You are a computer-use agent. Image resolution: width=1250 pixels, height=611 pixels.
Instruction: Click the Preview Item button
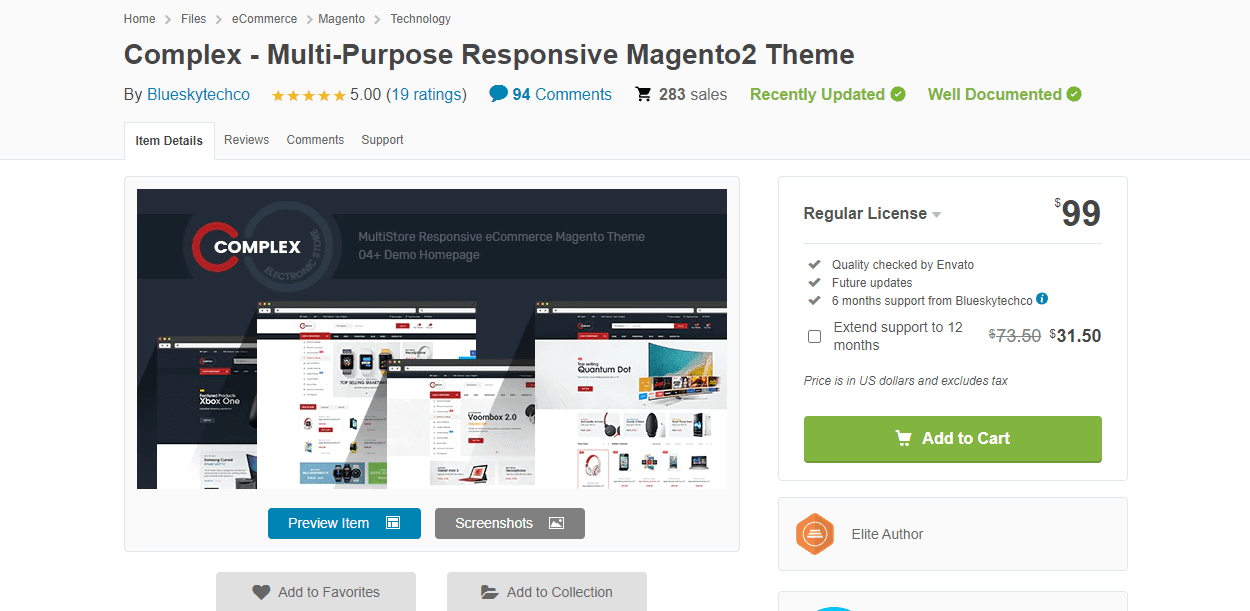pyautogui.click(x=344, y=523)
